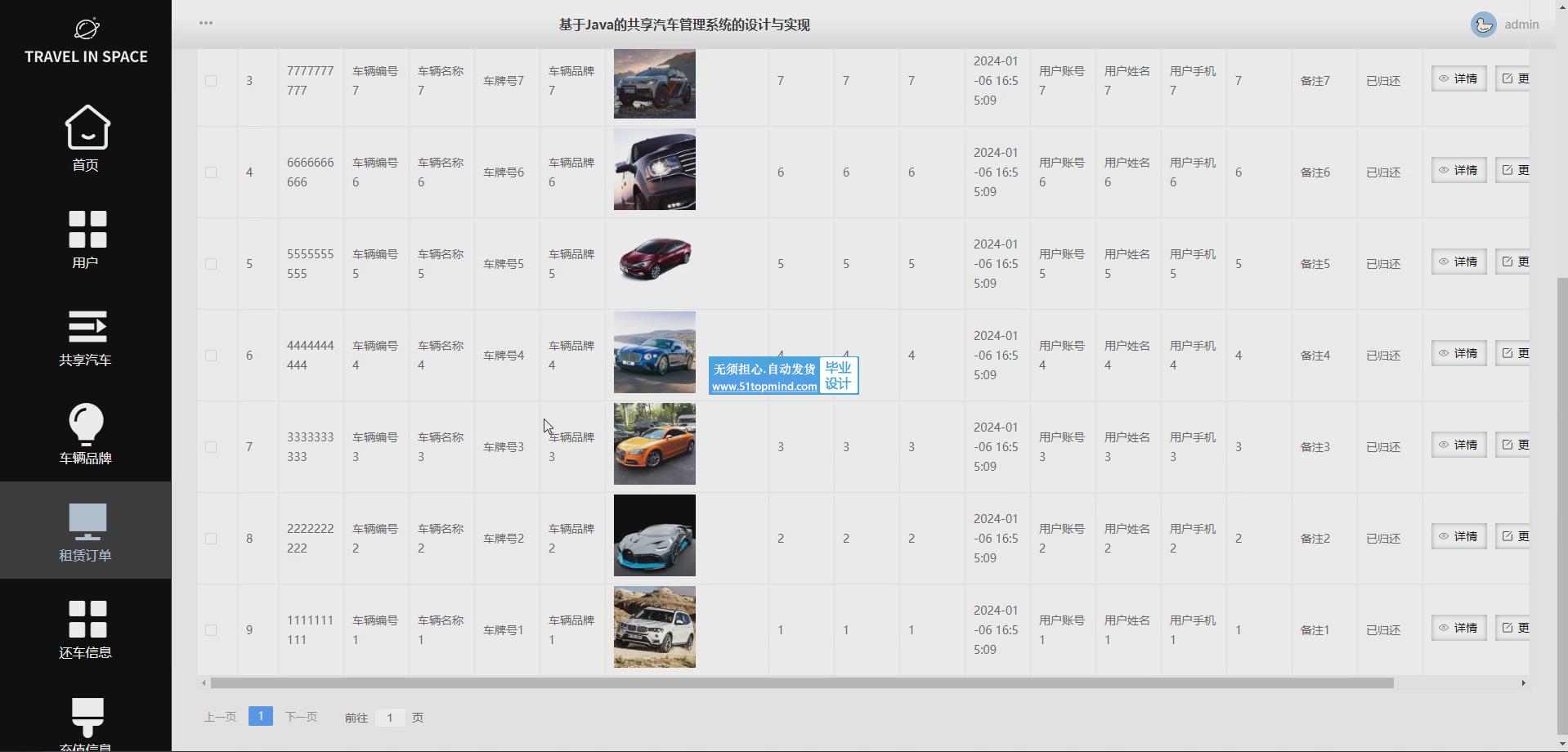View 详情 for order 6666666666
This screenshot has height=752, width=1568.
point(1458,170)
